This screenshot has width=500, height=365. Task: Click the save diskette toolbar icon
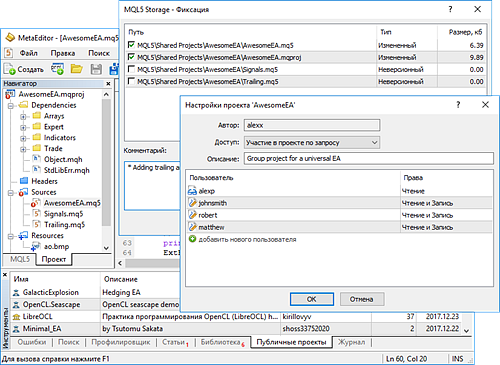point(96,69)
